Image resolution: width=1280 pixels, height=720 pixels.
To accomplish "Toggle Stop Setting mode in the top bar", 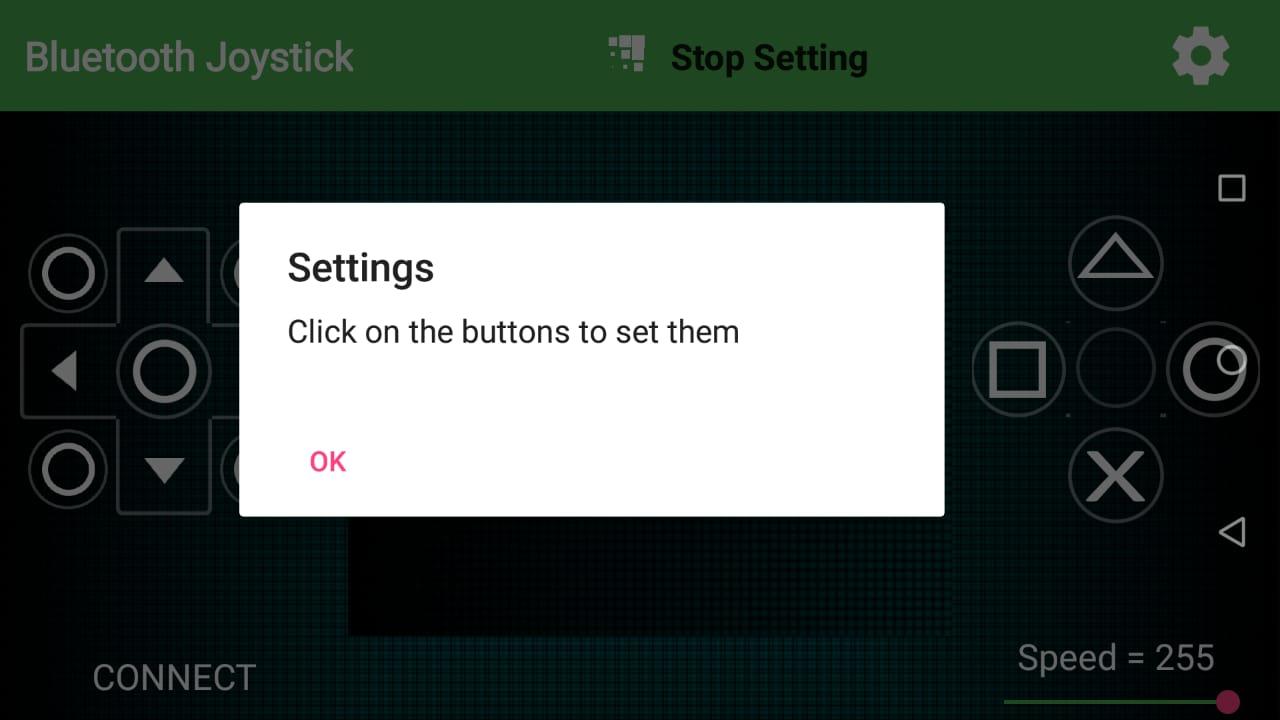I will click(769, 57).
